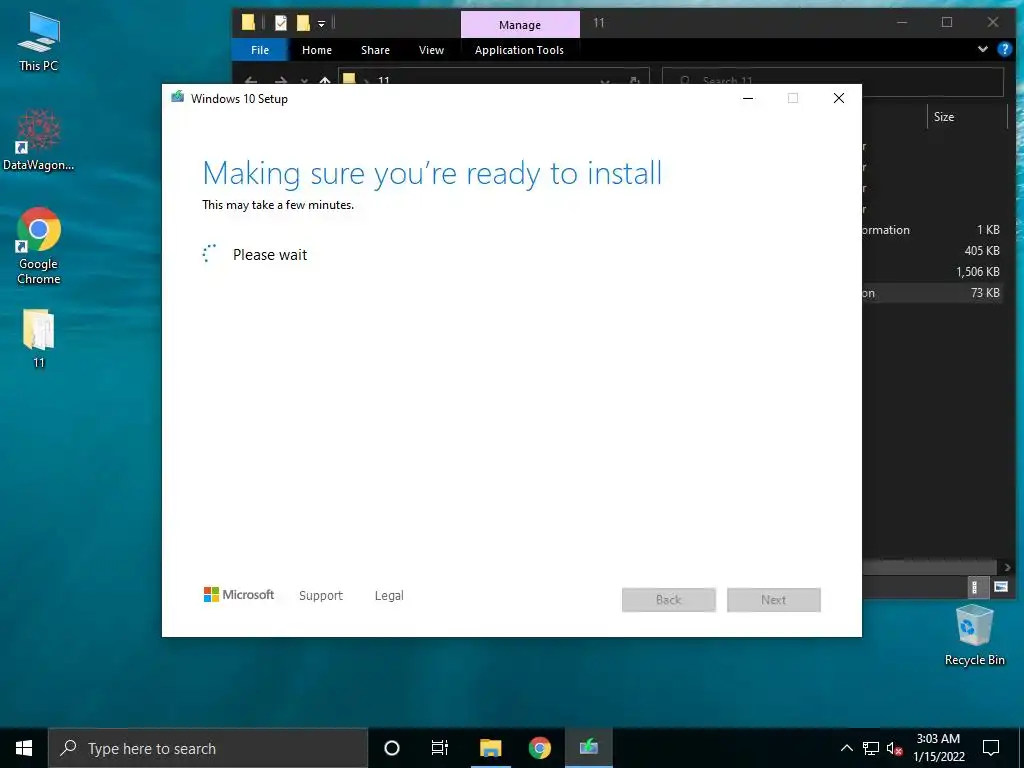The image size is (1024, 768).
Task: Switch Explorer to details view icon
Action: point(974,587)
